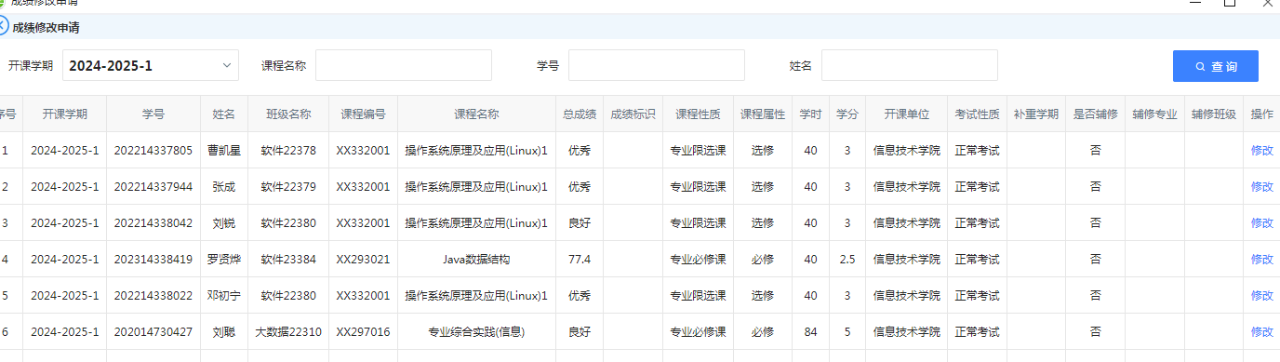Select the course code XX293021
Image resolution: width=1280 pixels, height=362 pixels.
(363, 259)
